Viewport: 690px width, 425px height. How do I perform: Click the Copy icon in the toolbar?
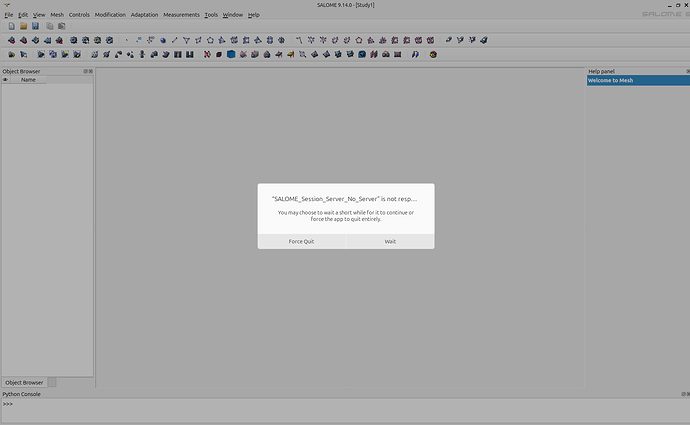(x=50, y=26)
